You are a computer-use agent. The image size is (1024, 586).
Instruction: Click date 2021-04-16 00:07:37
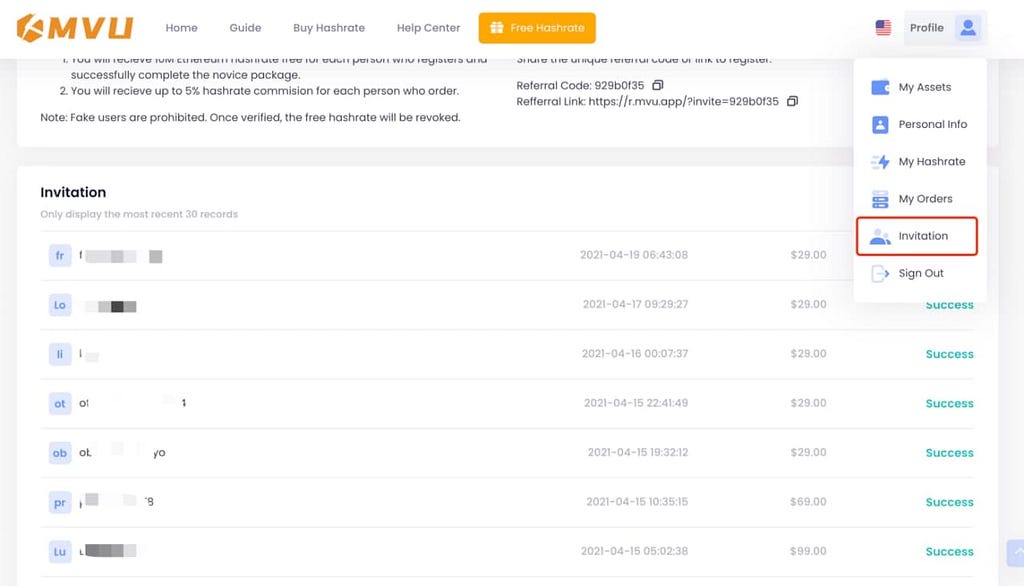pyautogui.click(x=635, y=353)
